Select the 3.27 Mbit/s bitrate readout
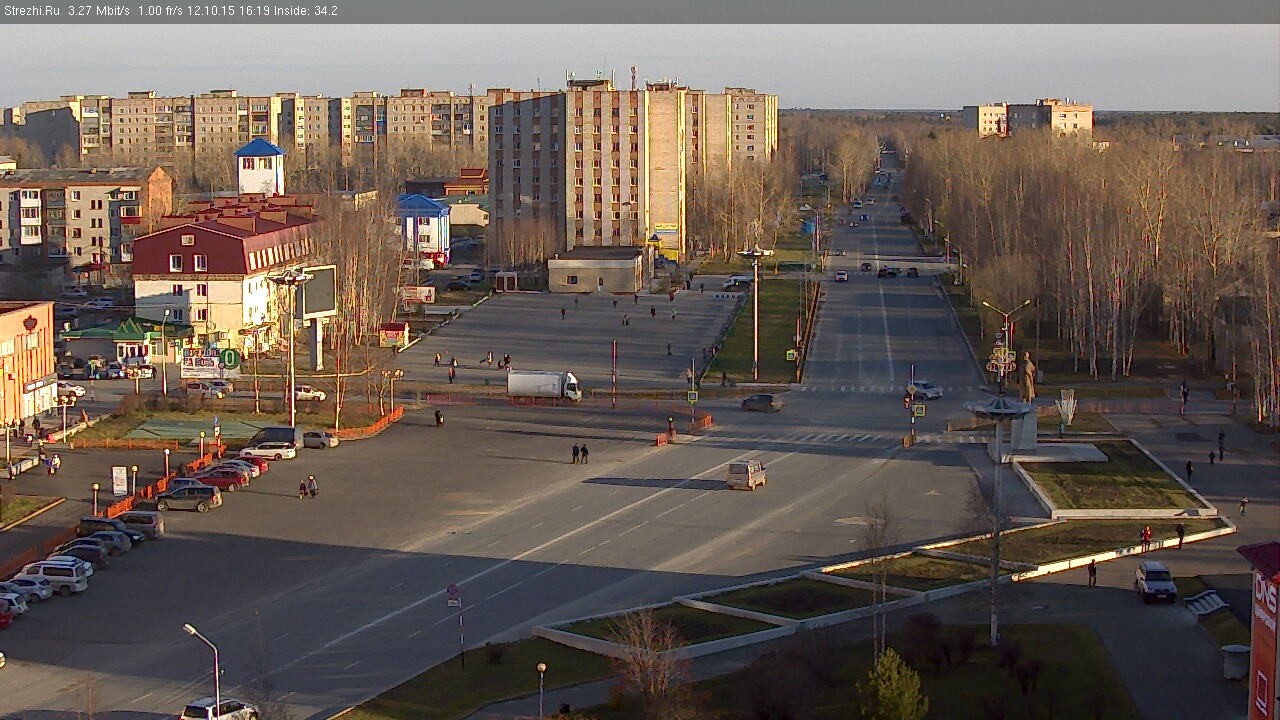Screen dimensions: 1280x720 99,11
